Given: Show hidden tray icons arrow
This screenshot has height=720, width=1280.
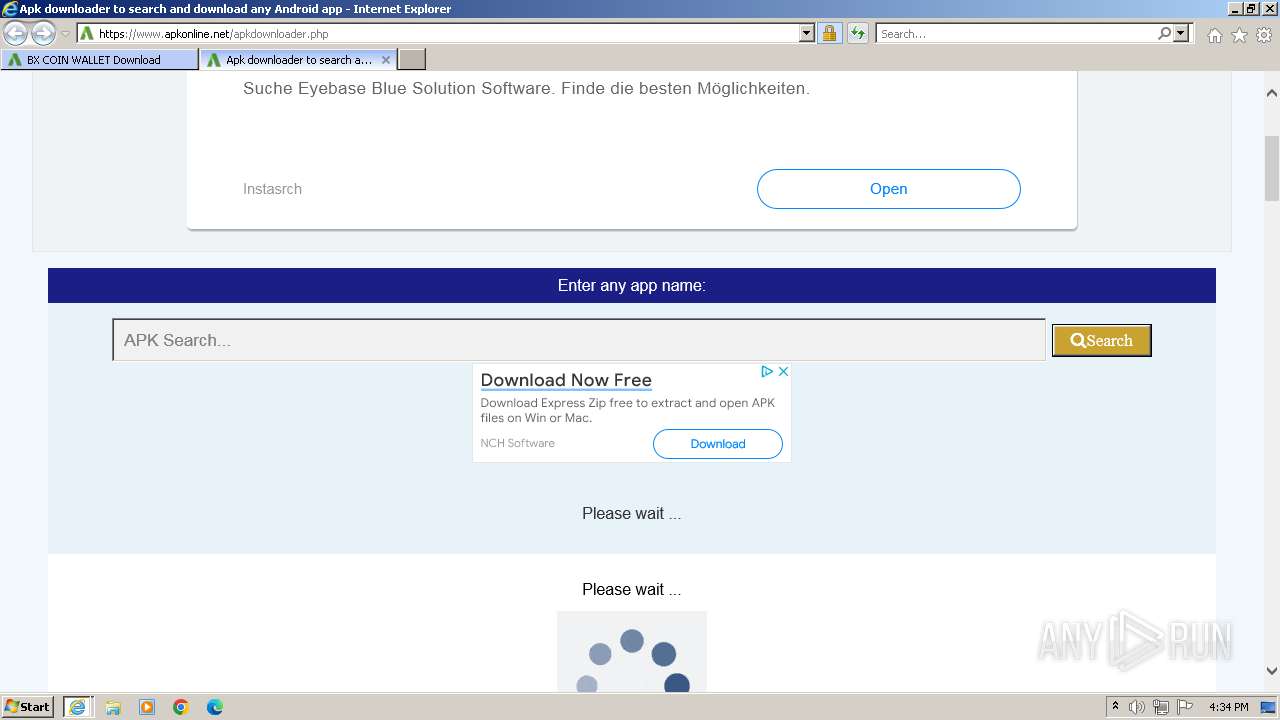Looking at the screenshot, I should pyautogui.click(x=1115, y=707).
